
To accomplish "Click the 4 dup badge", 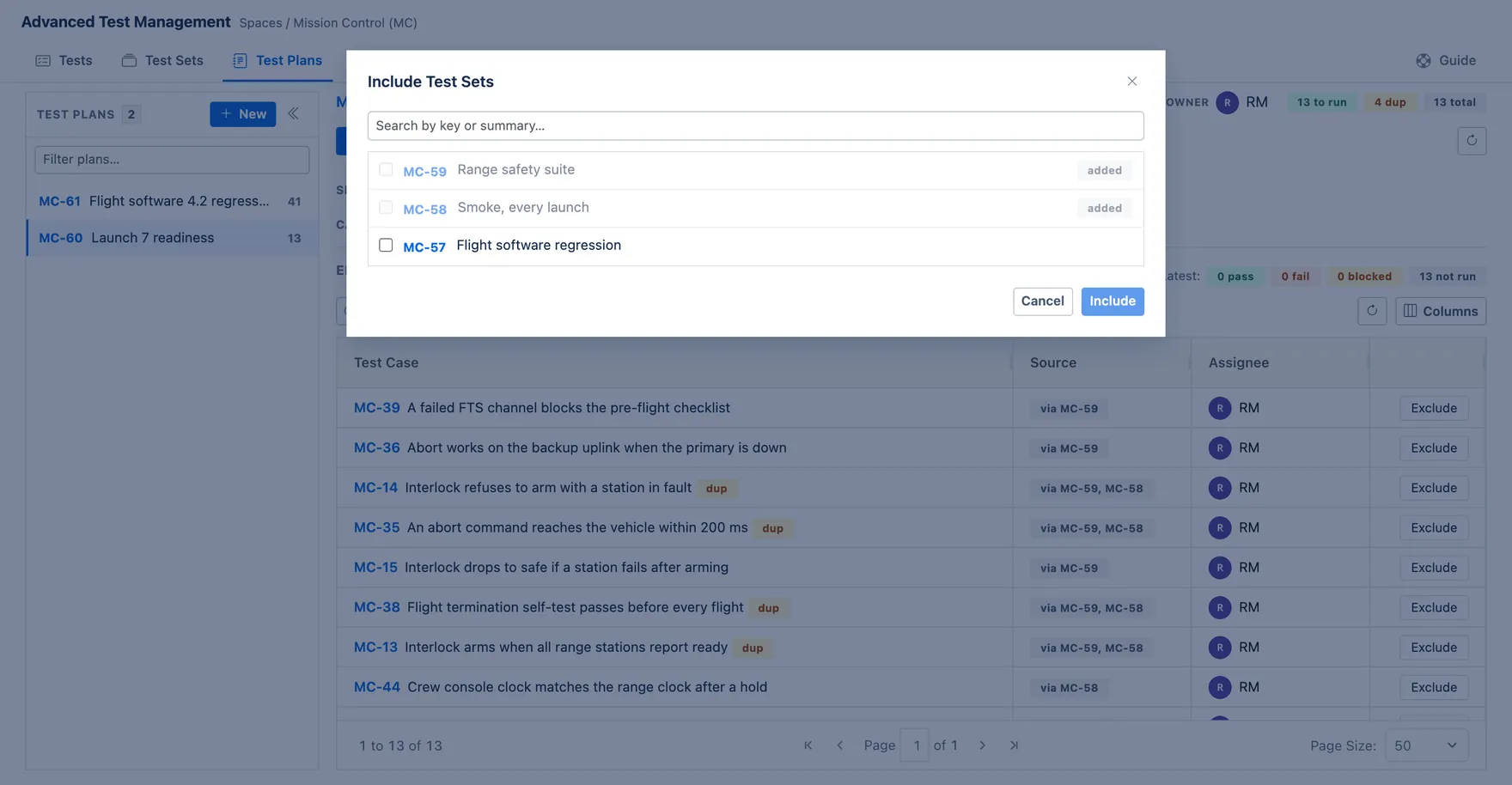I will point(1389,102).
